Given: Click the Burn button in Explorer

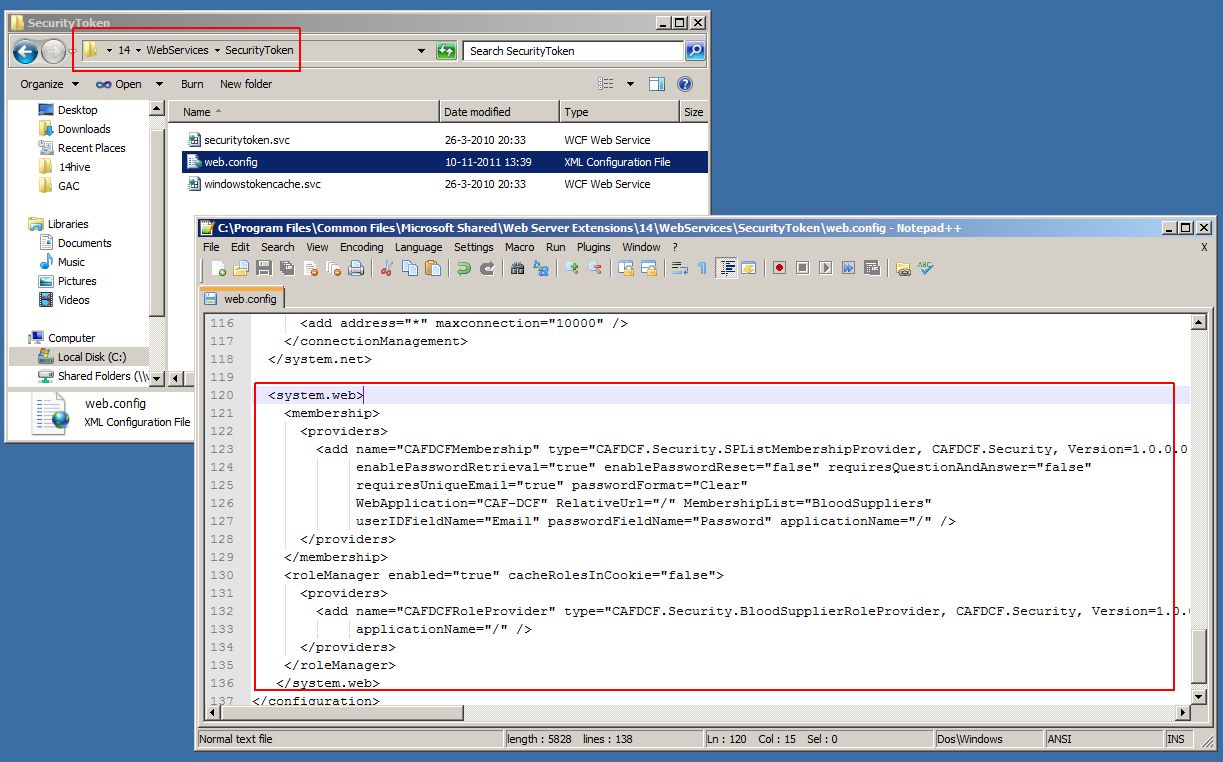Looking at the screenshot, I should click(192, 84).
